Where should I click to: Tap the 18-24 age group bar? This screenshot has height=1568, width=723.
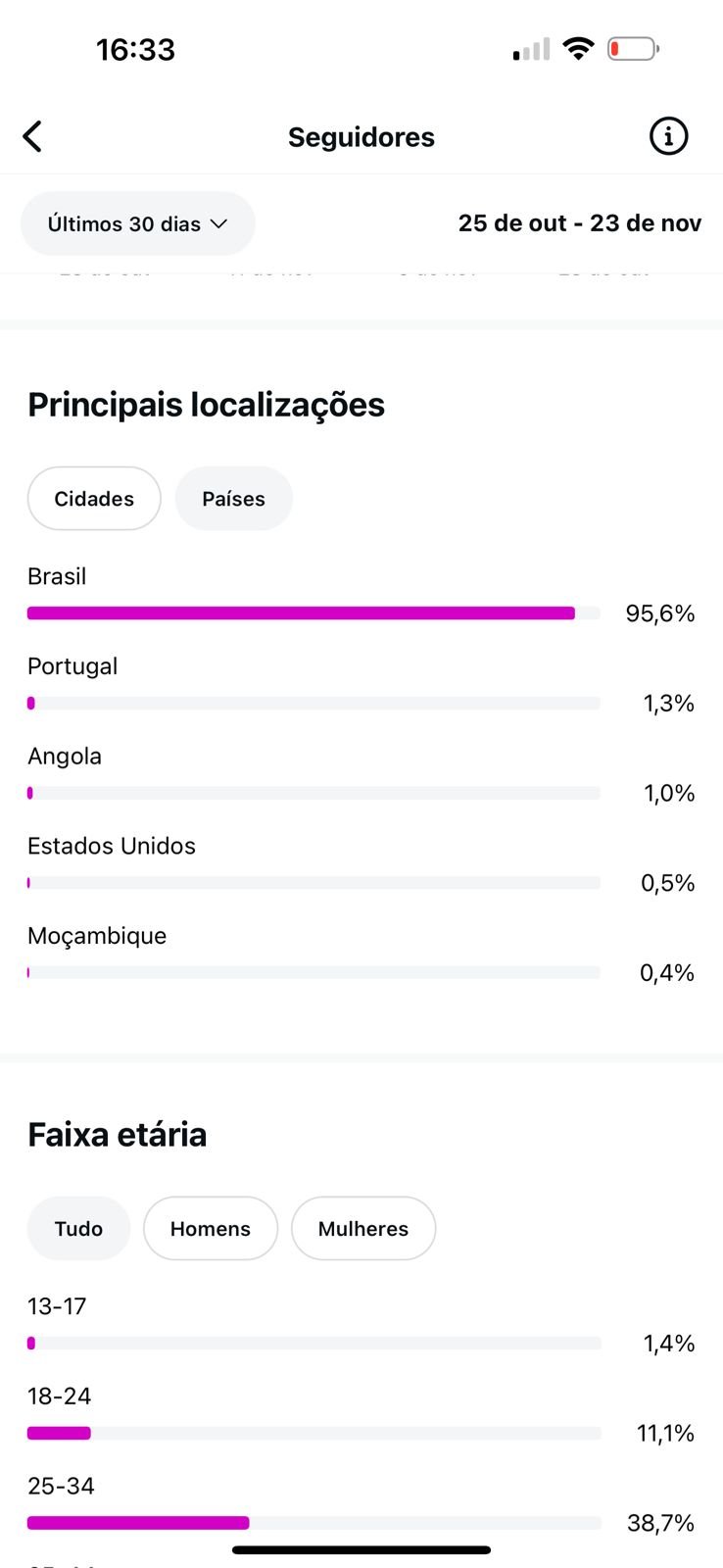[313, 1433]
